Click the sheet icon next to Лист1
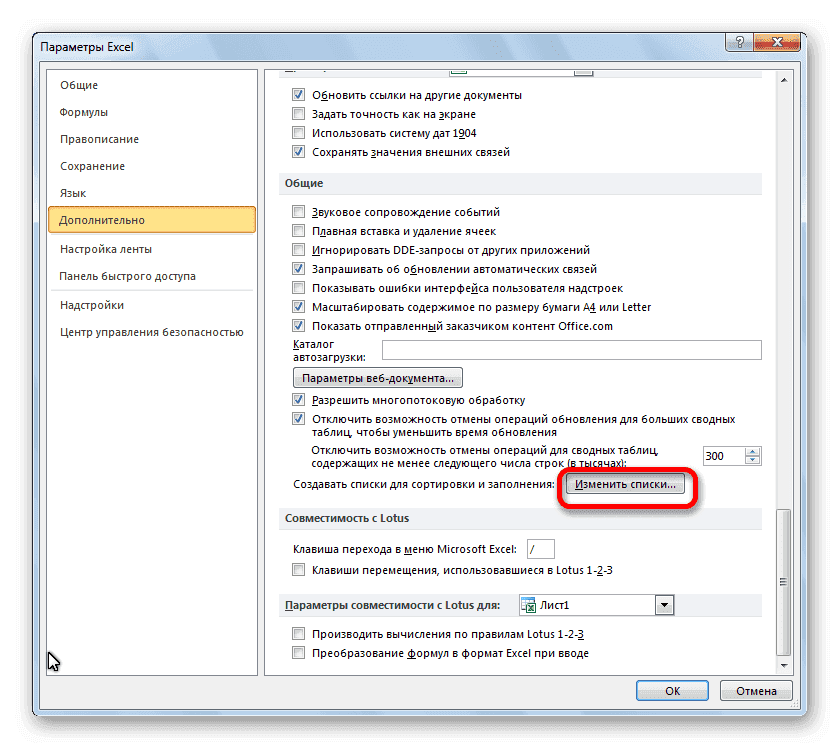The height and width of the screenshot is (749, 840). (525, 604)
